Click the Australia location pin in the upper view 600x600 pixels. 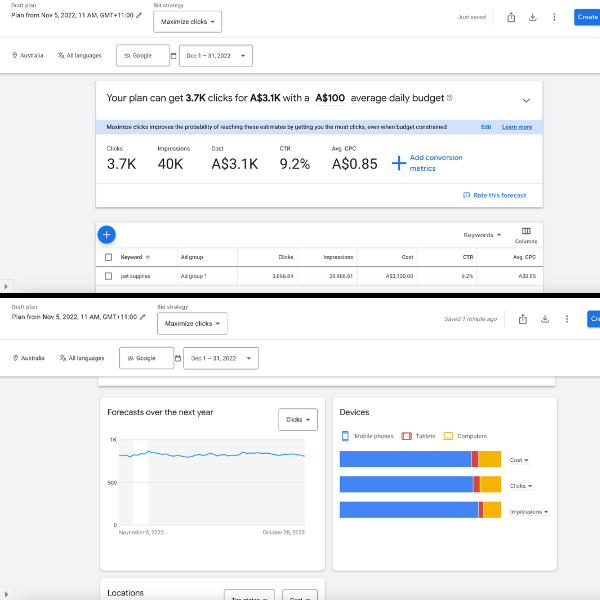pos(15,55)
